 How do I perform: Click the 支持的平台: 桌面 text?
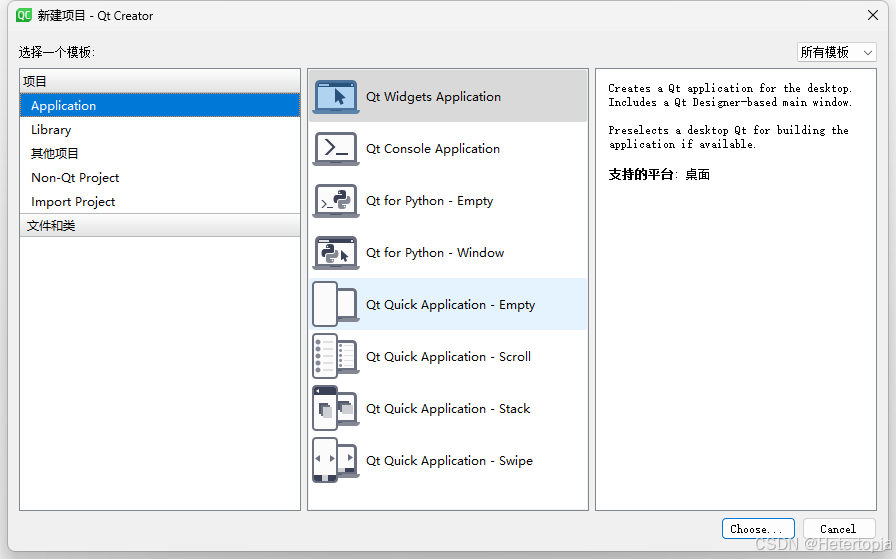pyautogui.click(x=659, y=175)
